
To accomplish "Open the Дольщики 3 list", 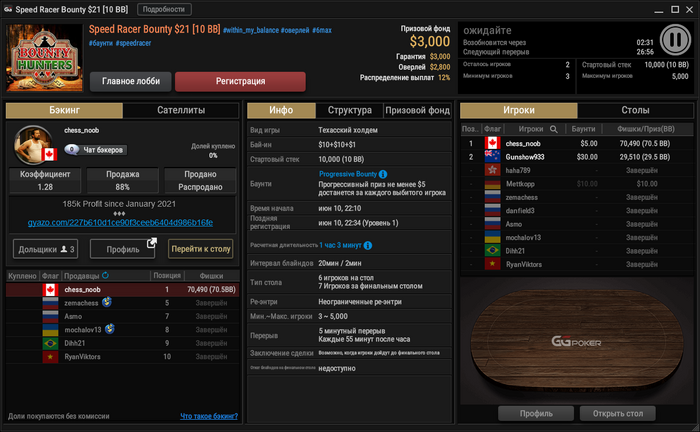I will point(46,249).
